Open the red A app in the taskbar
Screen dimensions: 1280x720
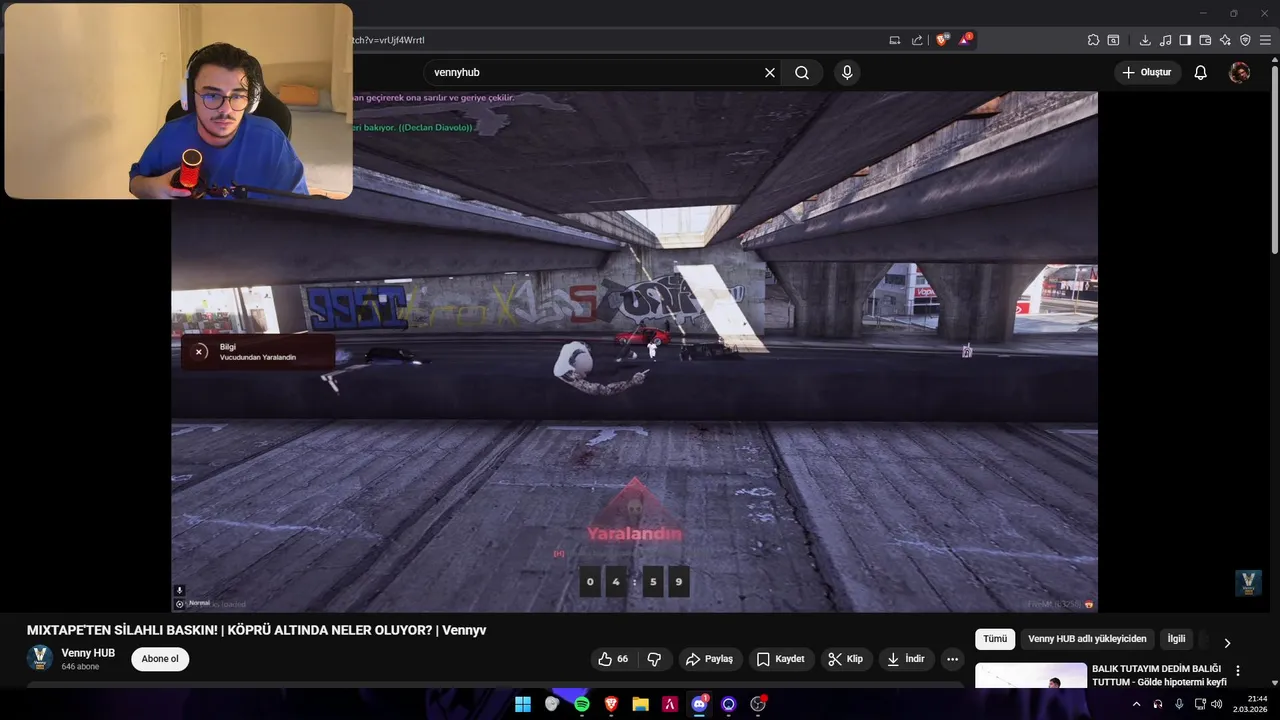(670, 704)
